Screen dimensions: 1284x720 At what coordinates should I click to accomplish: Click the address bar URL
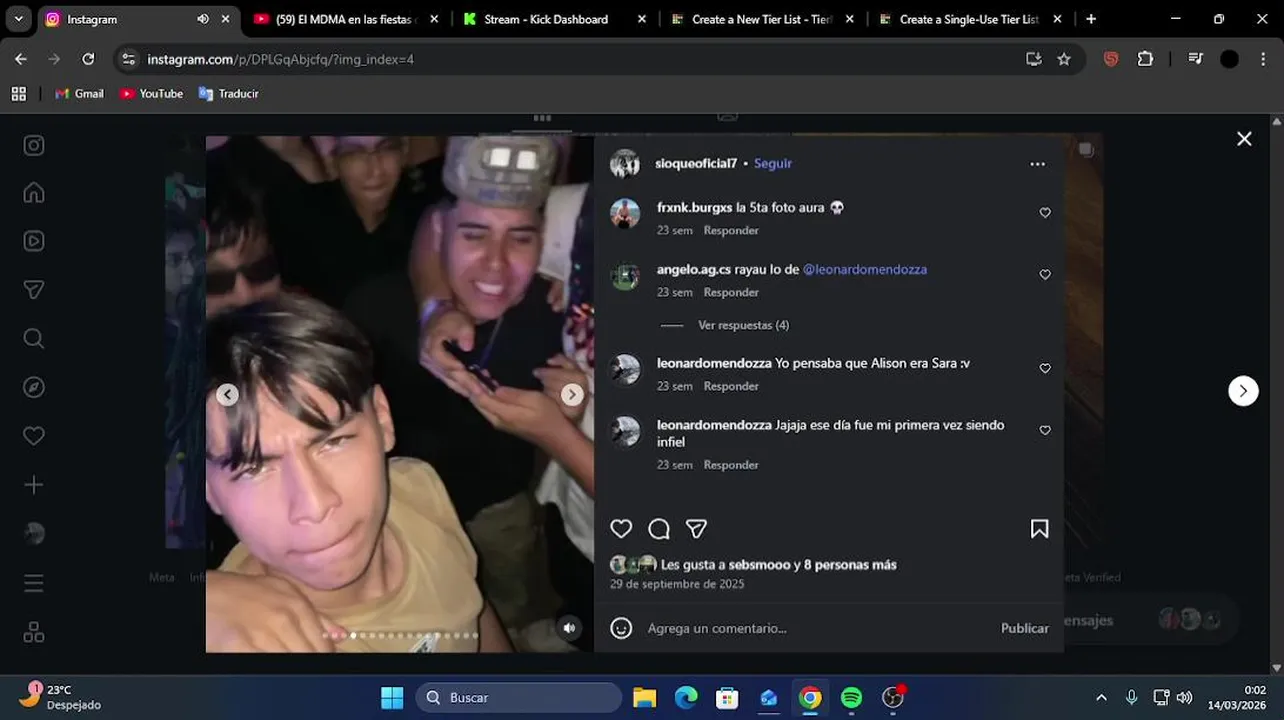click(x=280, y=59)
